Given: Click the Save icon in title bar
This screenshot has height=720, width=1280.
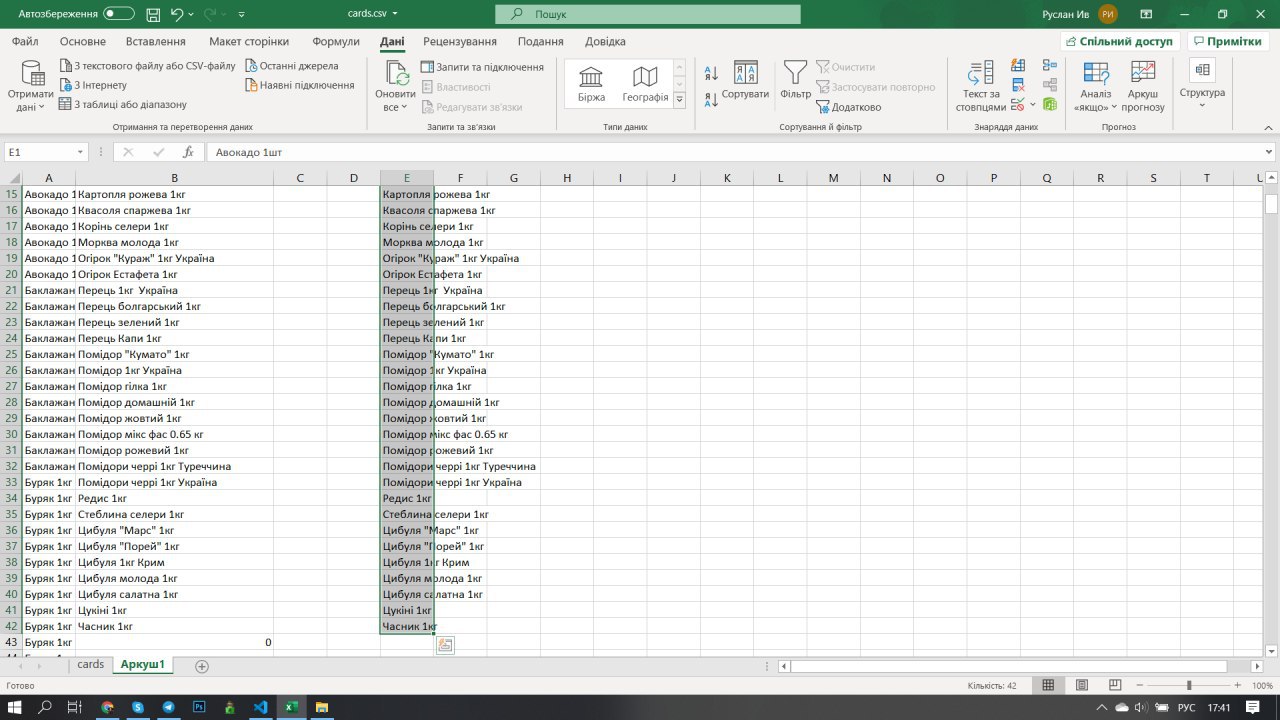Looking at the screenshot, I should 152,14.
